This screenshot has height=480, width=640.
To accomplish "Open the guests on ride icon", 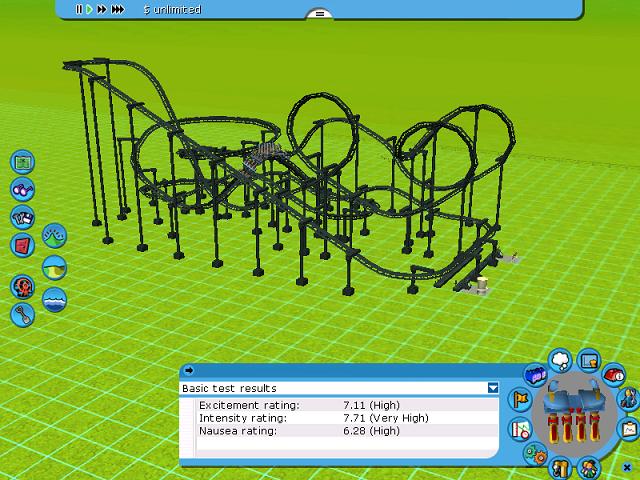I will click(589, 468).
